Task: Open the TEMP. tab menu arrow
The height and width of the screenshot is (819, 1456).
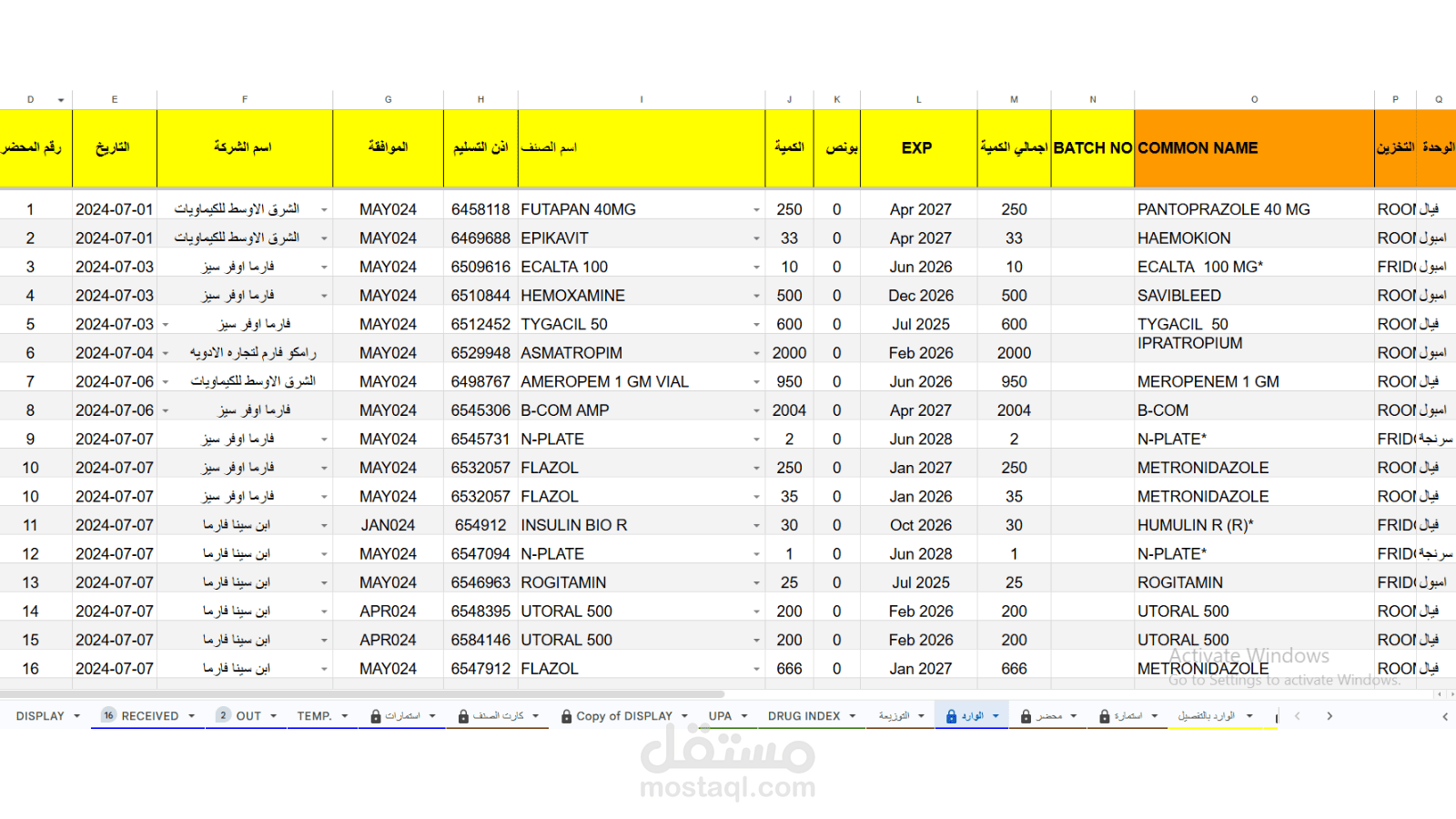Action: [345, 716]
